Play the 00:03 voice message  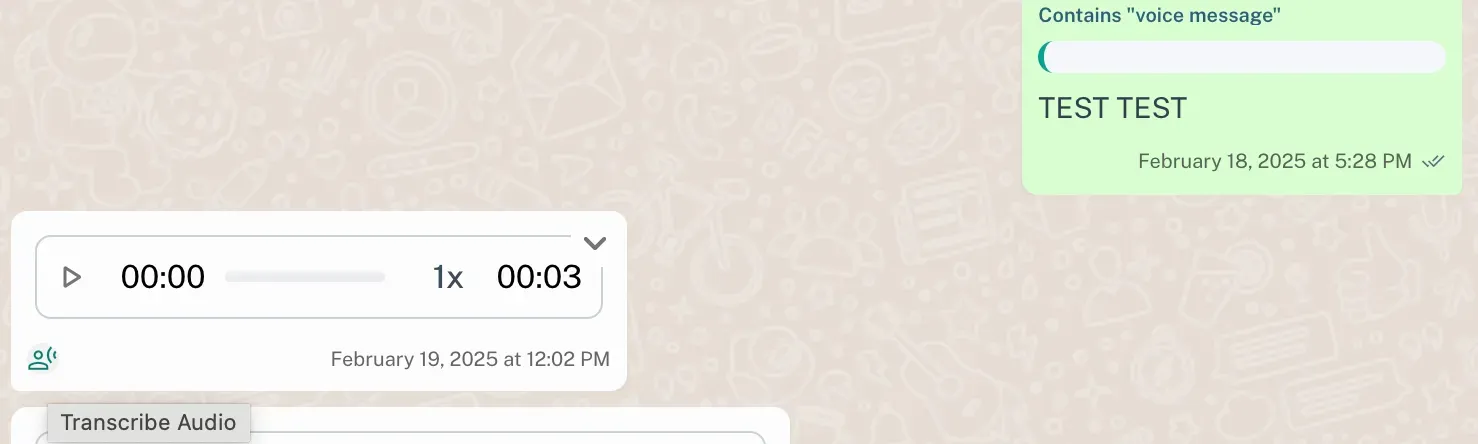(x=71, y=277)
